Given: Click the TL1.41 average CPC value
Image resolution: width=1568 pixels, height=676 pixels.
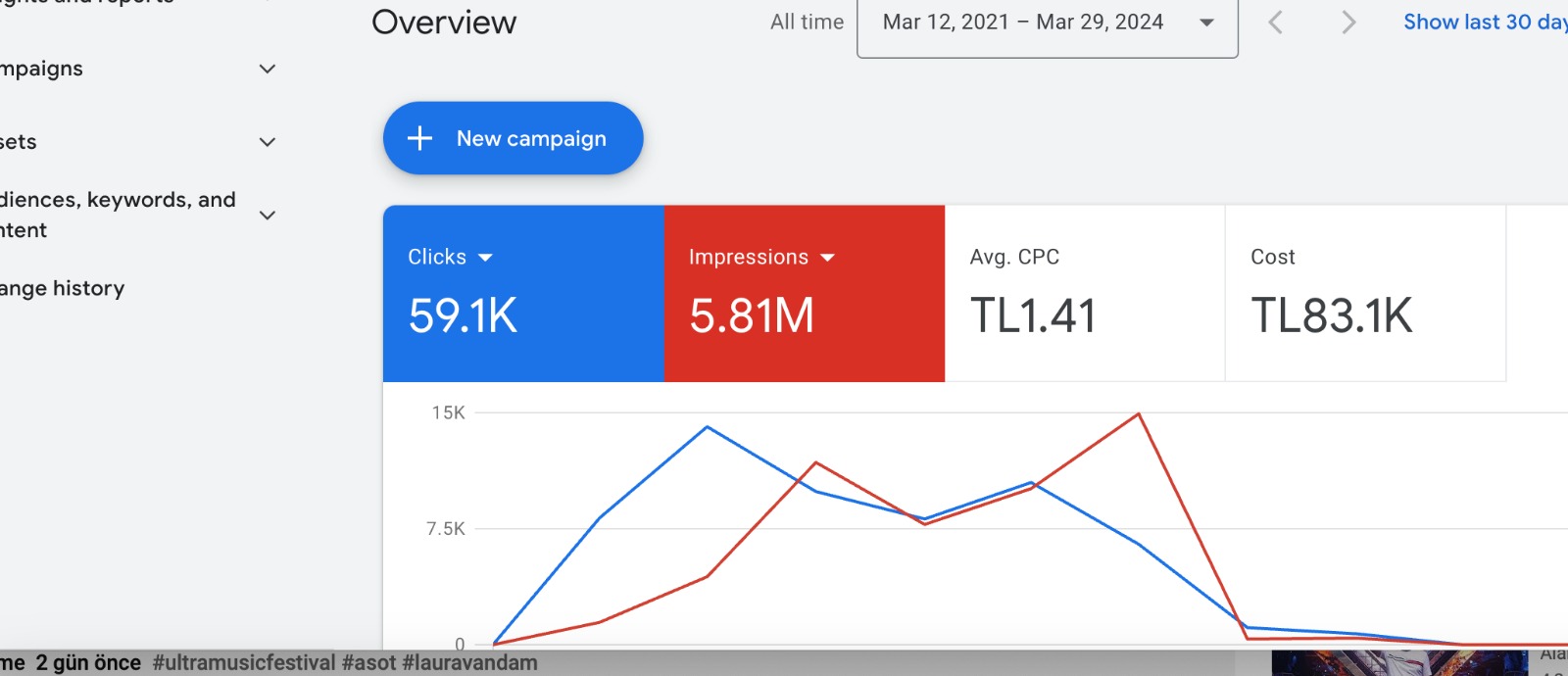Looking at the screenshot, I should point(1033,315).
